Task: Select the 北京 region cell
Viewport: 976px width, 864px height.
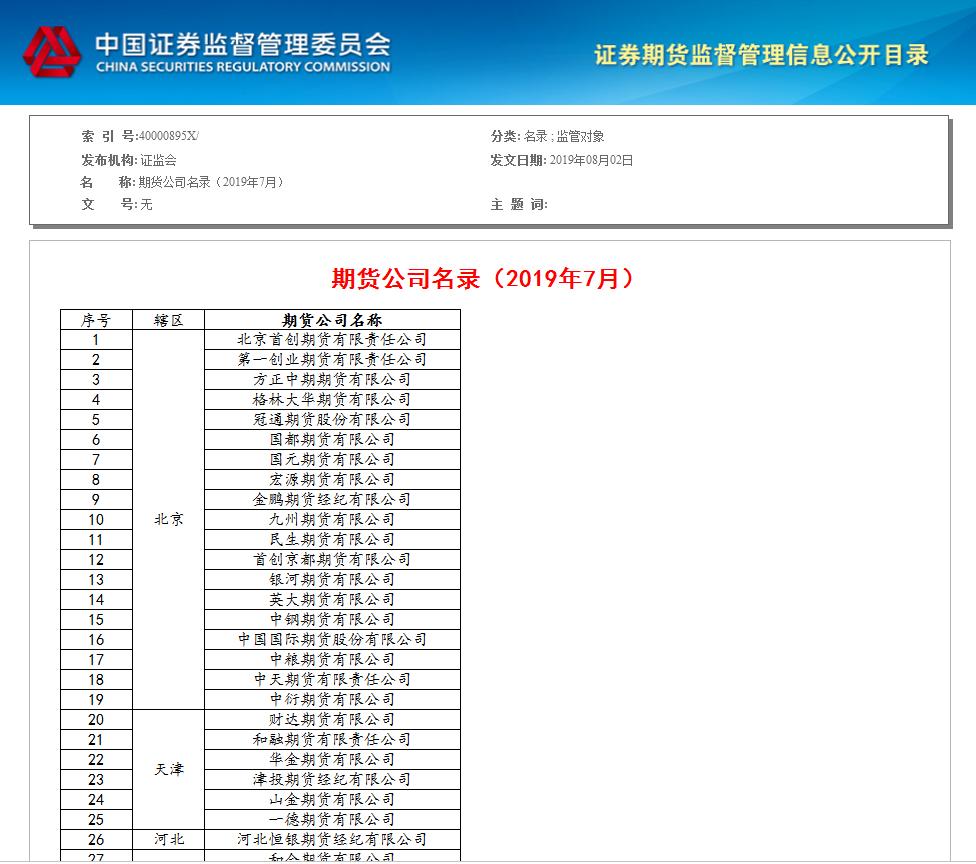Action: tap(168, 520)
